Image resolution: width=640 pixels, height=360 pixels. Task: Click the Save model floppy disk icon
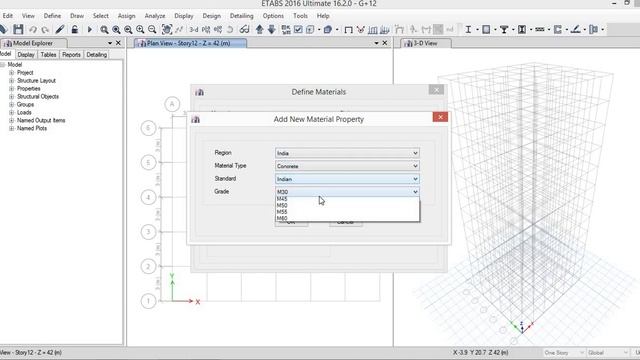pyautogui.click(x=18, y=29)
